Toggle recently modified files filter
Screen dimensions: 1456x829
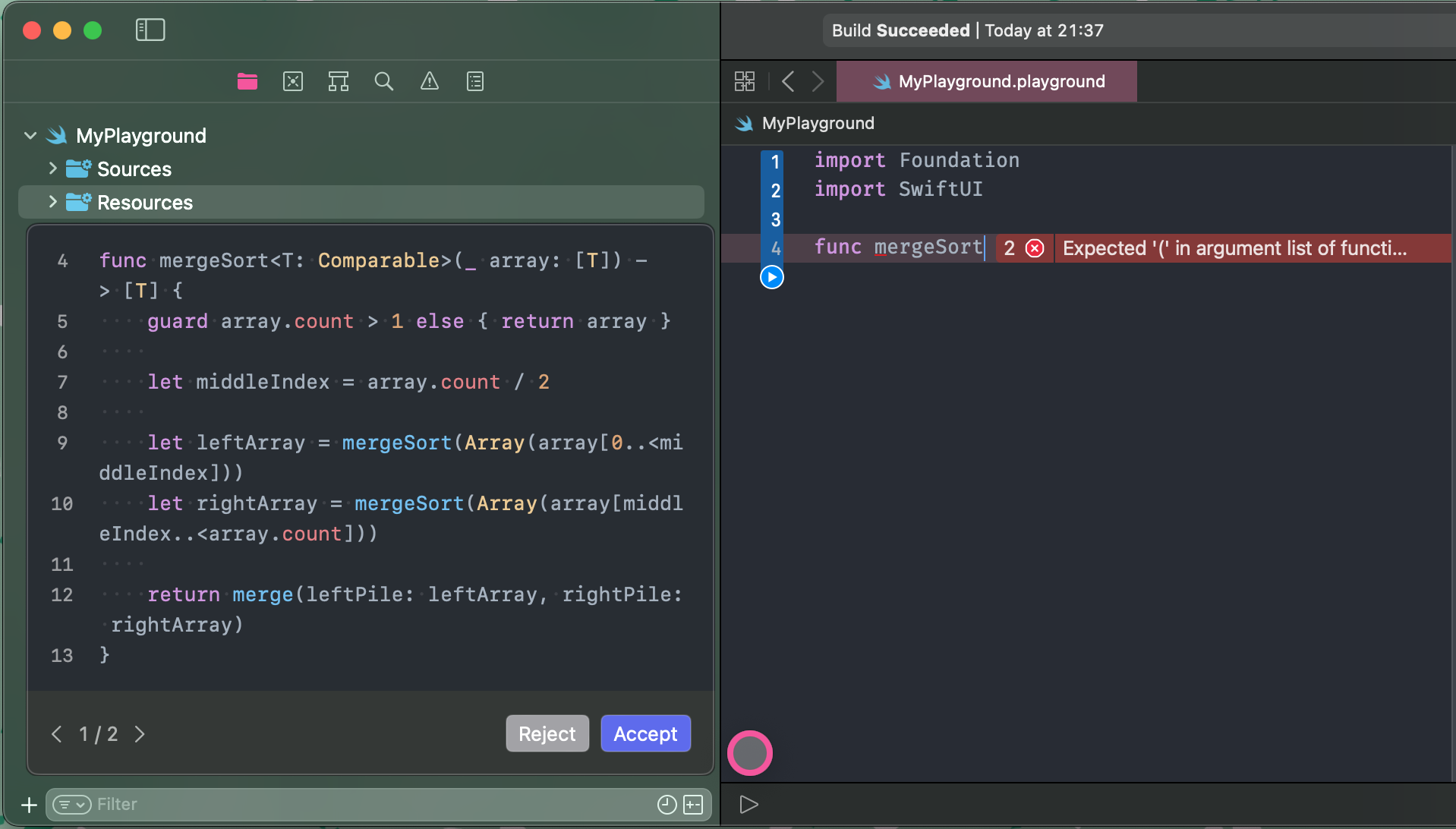point(667,805)
